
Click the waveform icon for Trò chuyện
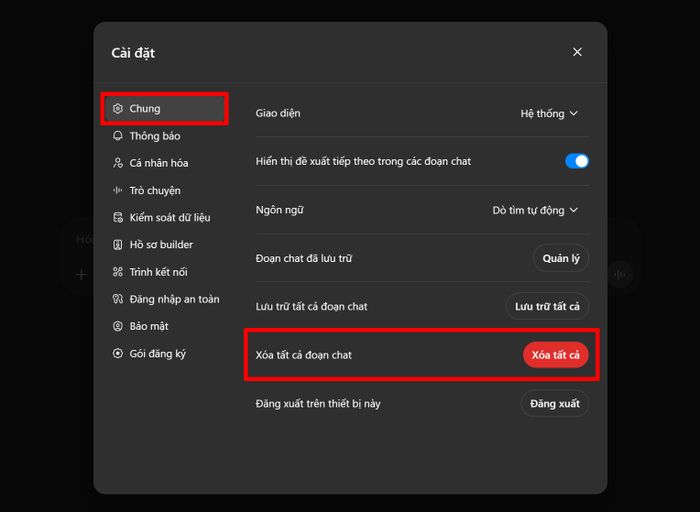click(x=118, y=190)
